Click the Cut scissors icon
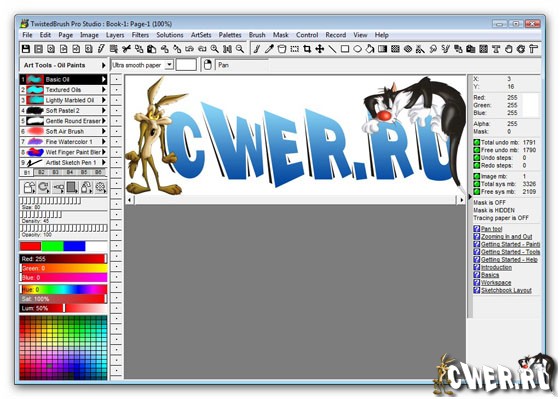The image size is (560, 399). [x=126, y=49]
